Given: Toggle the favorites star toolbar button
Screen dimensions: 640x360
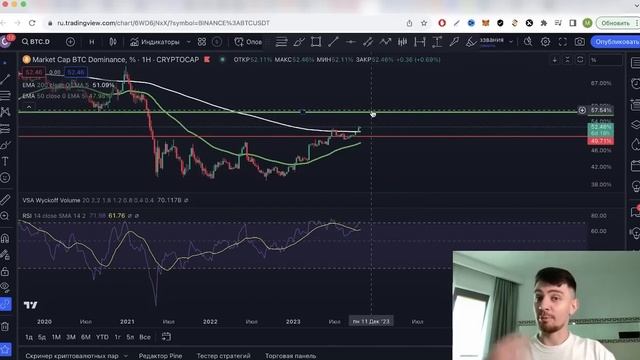Looking at the screenshot, I should pos(5,349).
